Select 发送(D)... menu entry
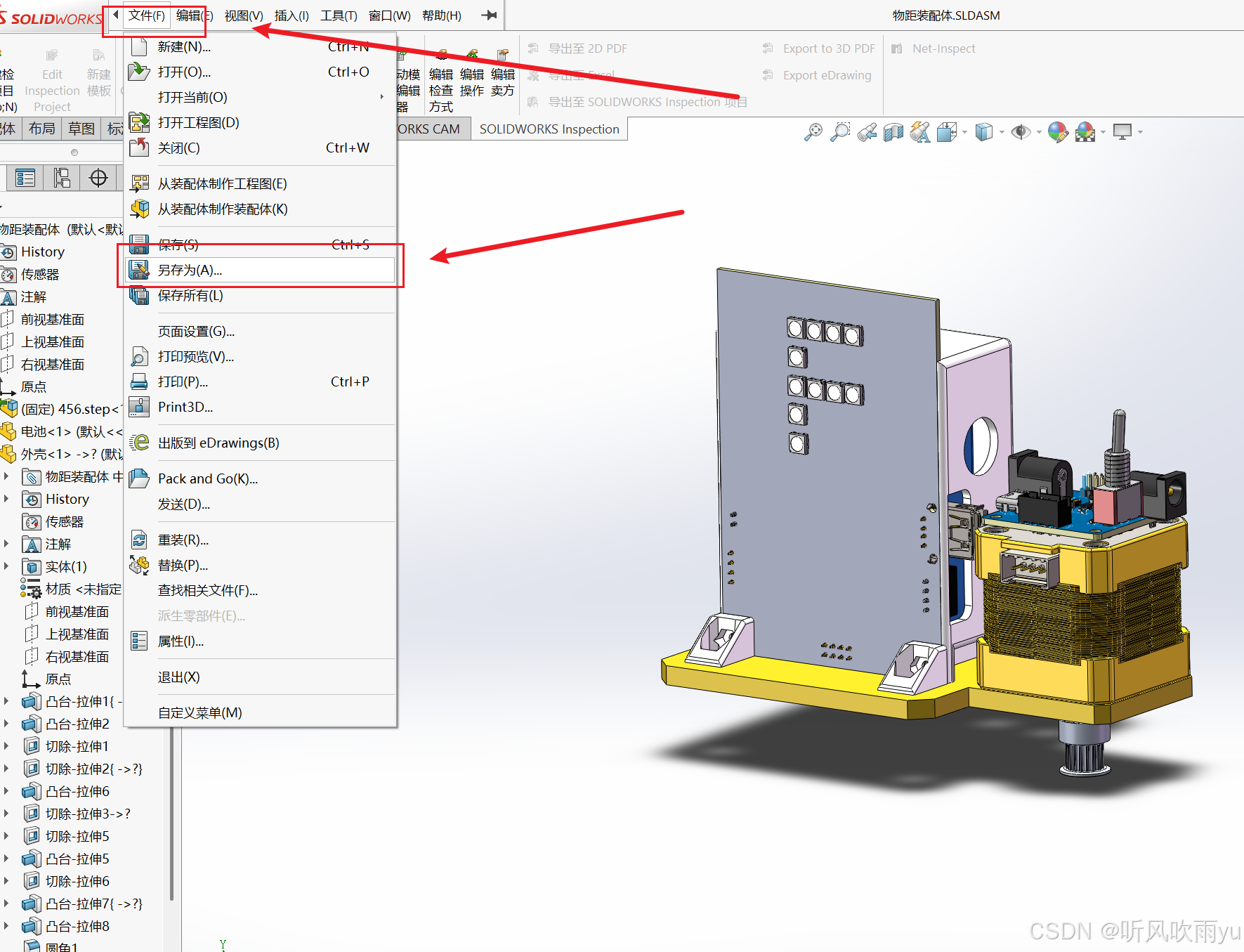1244x952 pixels. pyautogui.click(x=260, y=504)
